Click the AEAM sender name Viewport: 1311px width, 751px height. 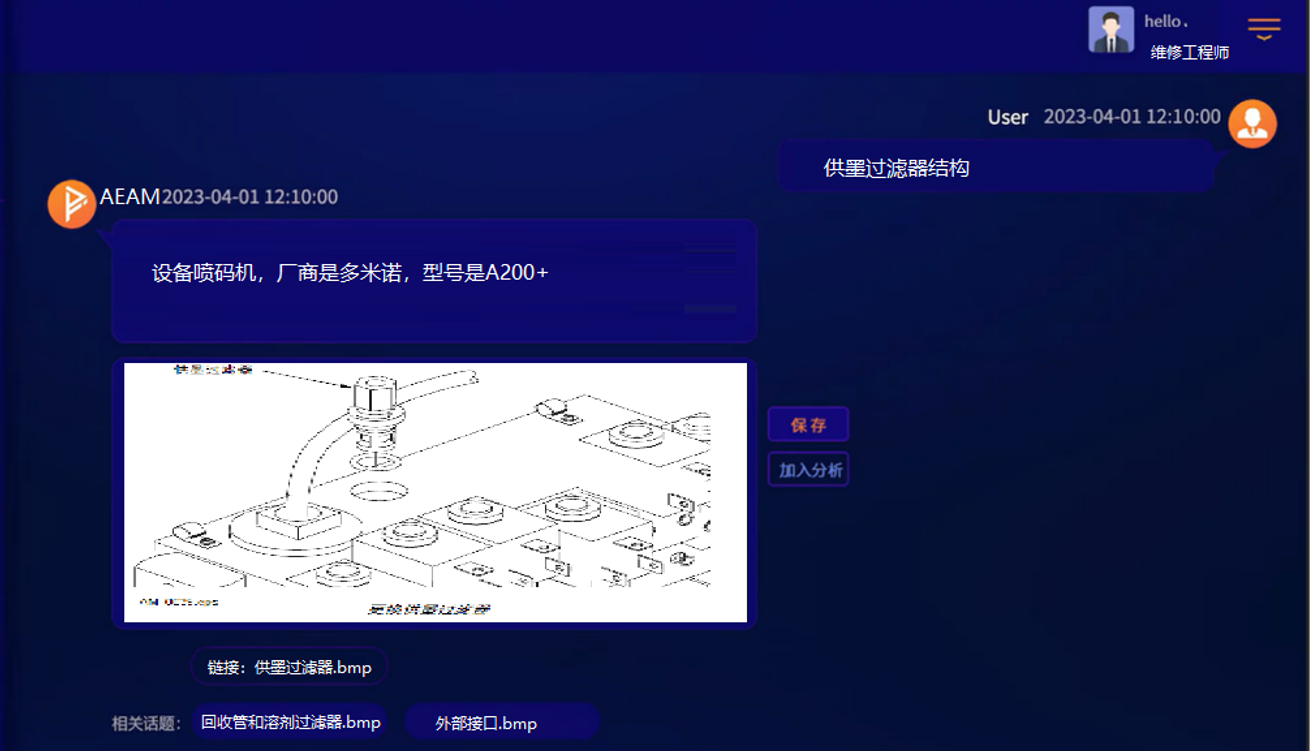(x=129, y=196)
